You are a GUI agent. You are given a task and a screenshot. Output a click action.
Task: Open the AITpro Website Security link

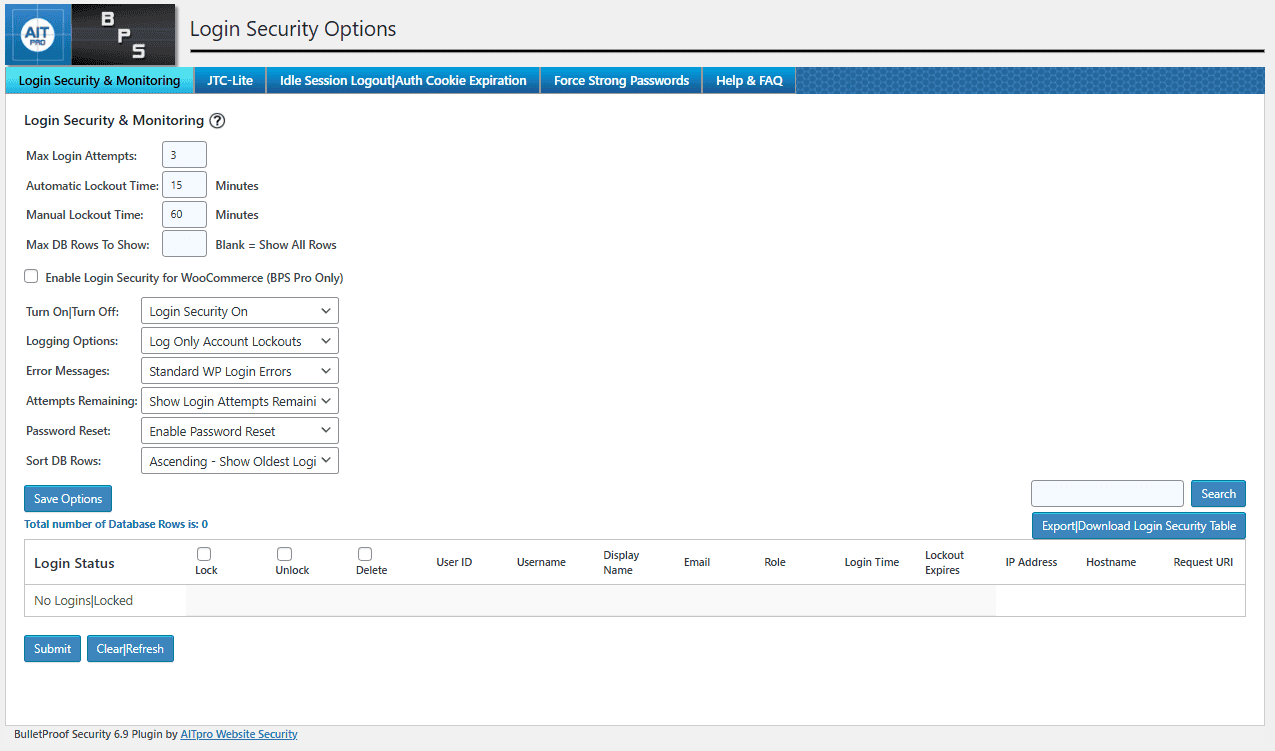[x=239, y=734]
